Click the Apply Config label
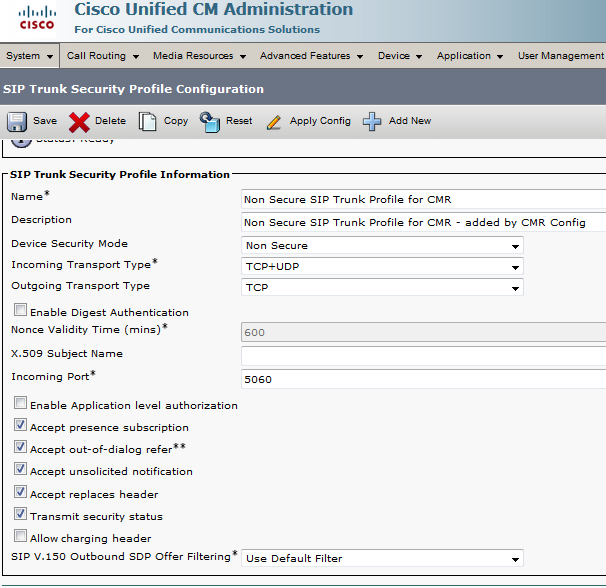606x588 pixels. [320, 121]
